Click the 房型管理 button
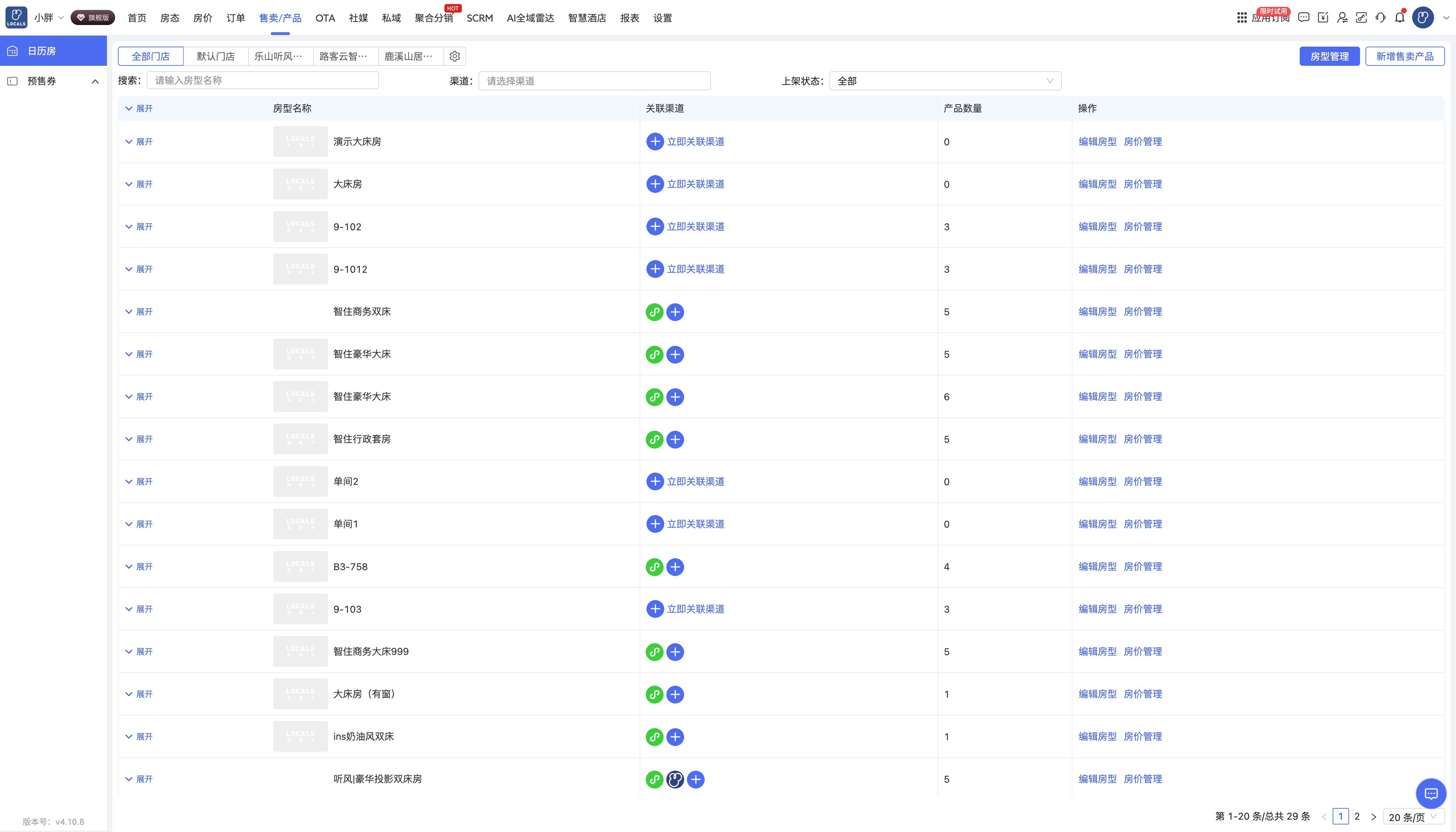 click(x=1330, y=56)
